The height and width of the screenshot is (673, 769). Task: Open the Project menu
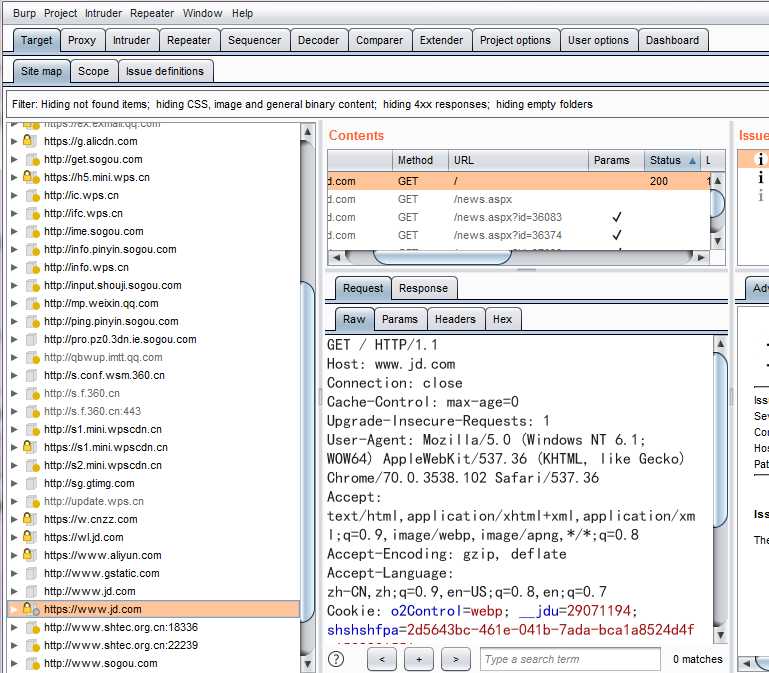60,13
